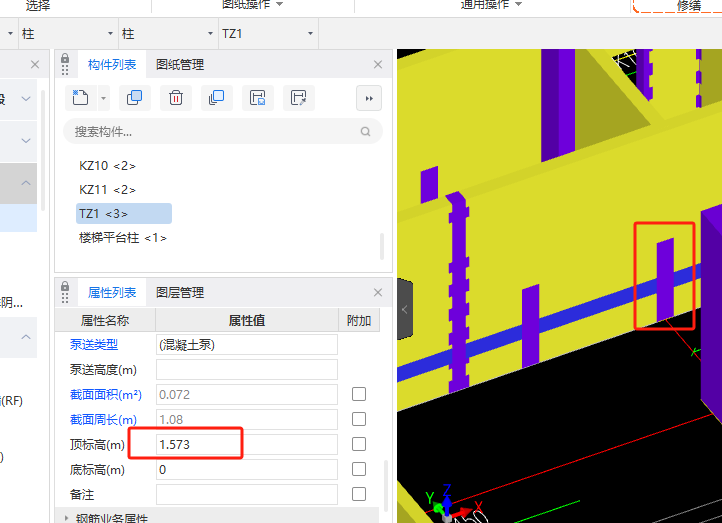The image size is (722, 523).
Task: Collapse the lower left panel section chevron
Action: (26, 337)
